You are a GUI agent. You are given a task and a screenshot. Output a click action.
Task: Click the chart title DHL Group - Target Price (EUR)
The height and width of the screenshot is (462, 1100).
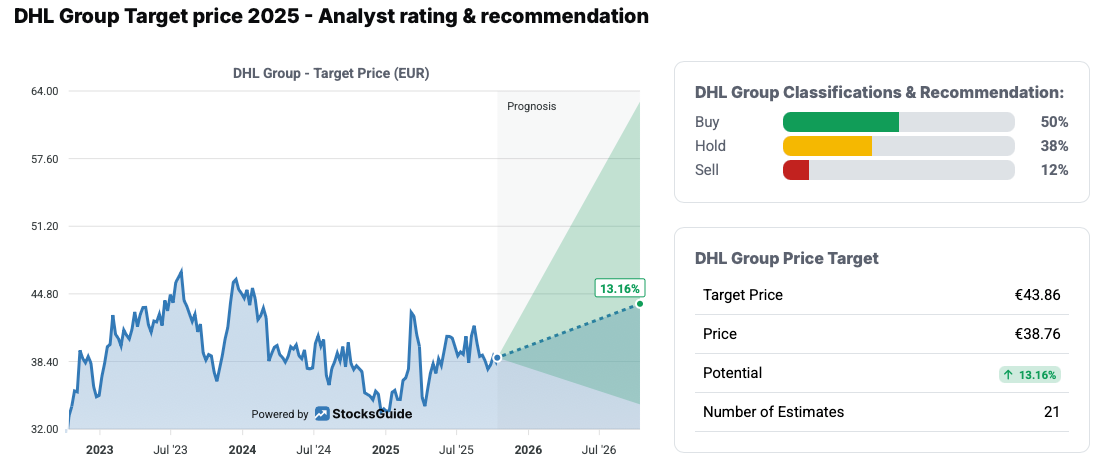click(x=331, y=73)
